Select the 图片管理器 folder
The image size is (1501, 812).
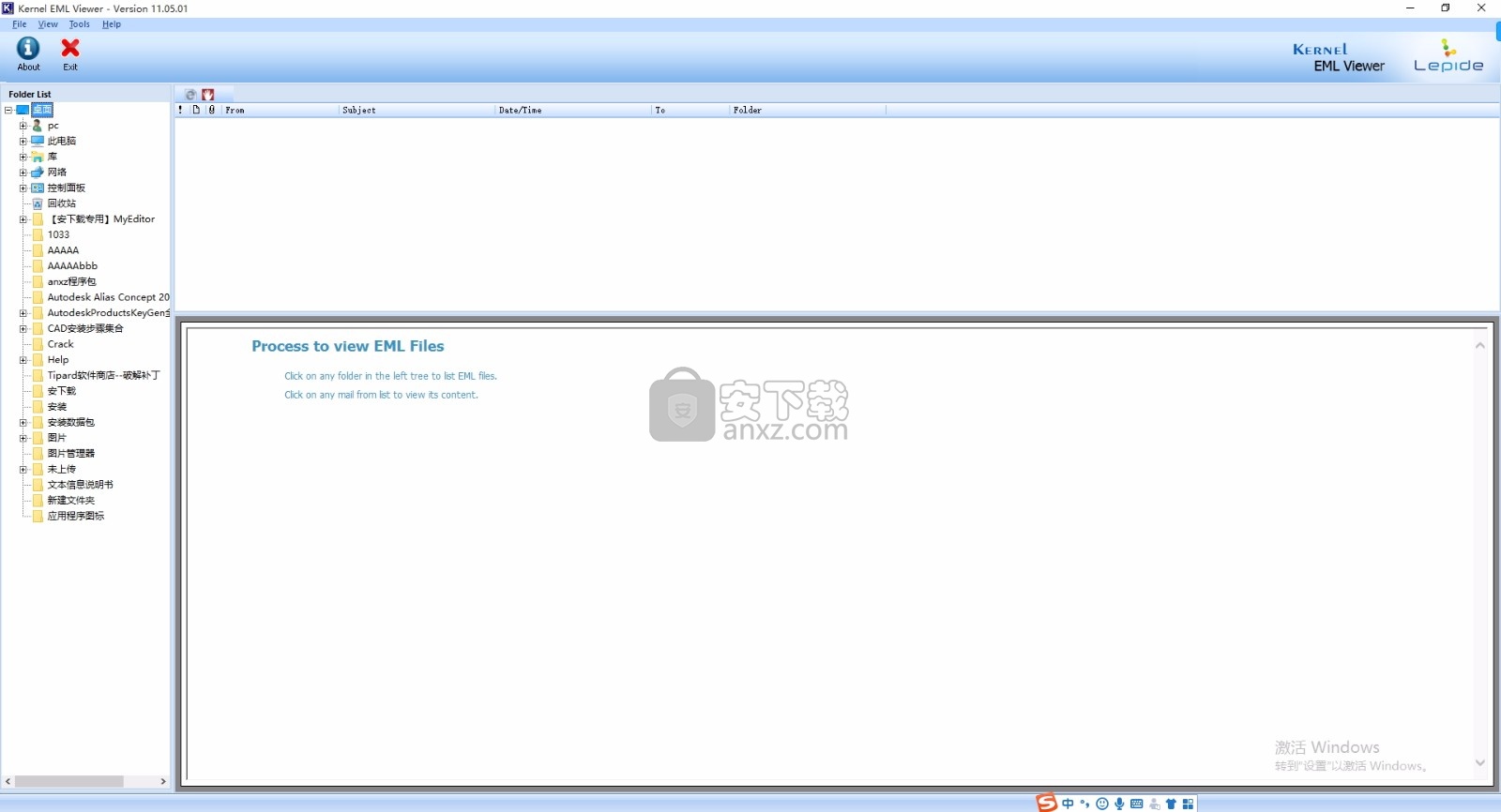click(71, 454)
